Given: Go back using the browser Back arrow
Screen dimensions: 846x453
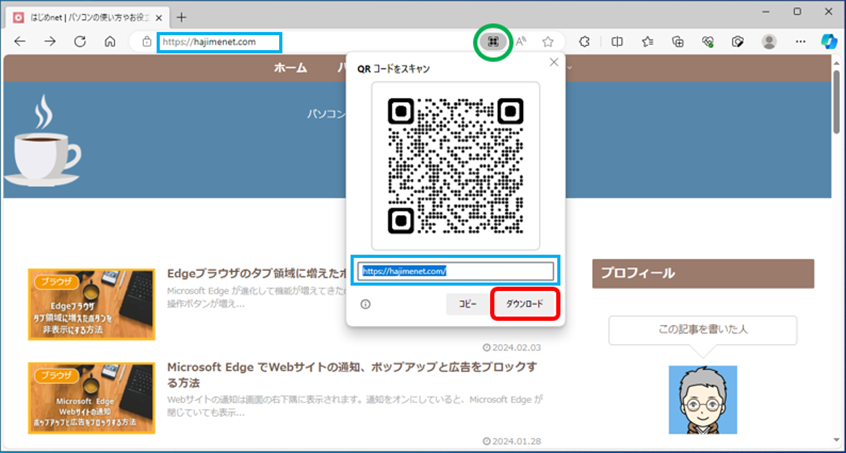Looking at the screenshot, I should click(20, 42).
